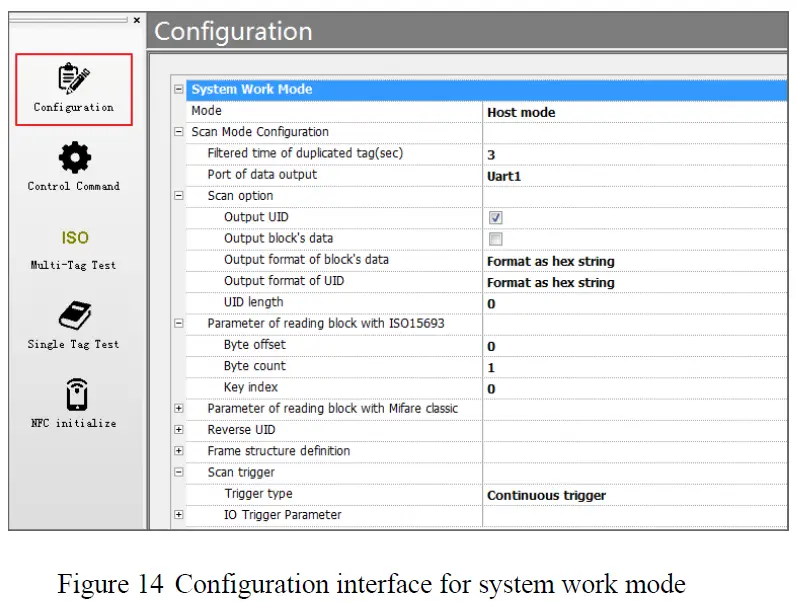This screenshot has width=797, height=602.
Task: Expand the Reverse UID group
Action: point(178,430)
